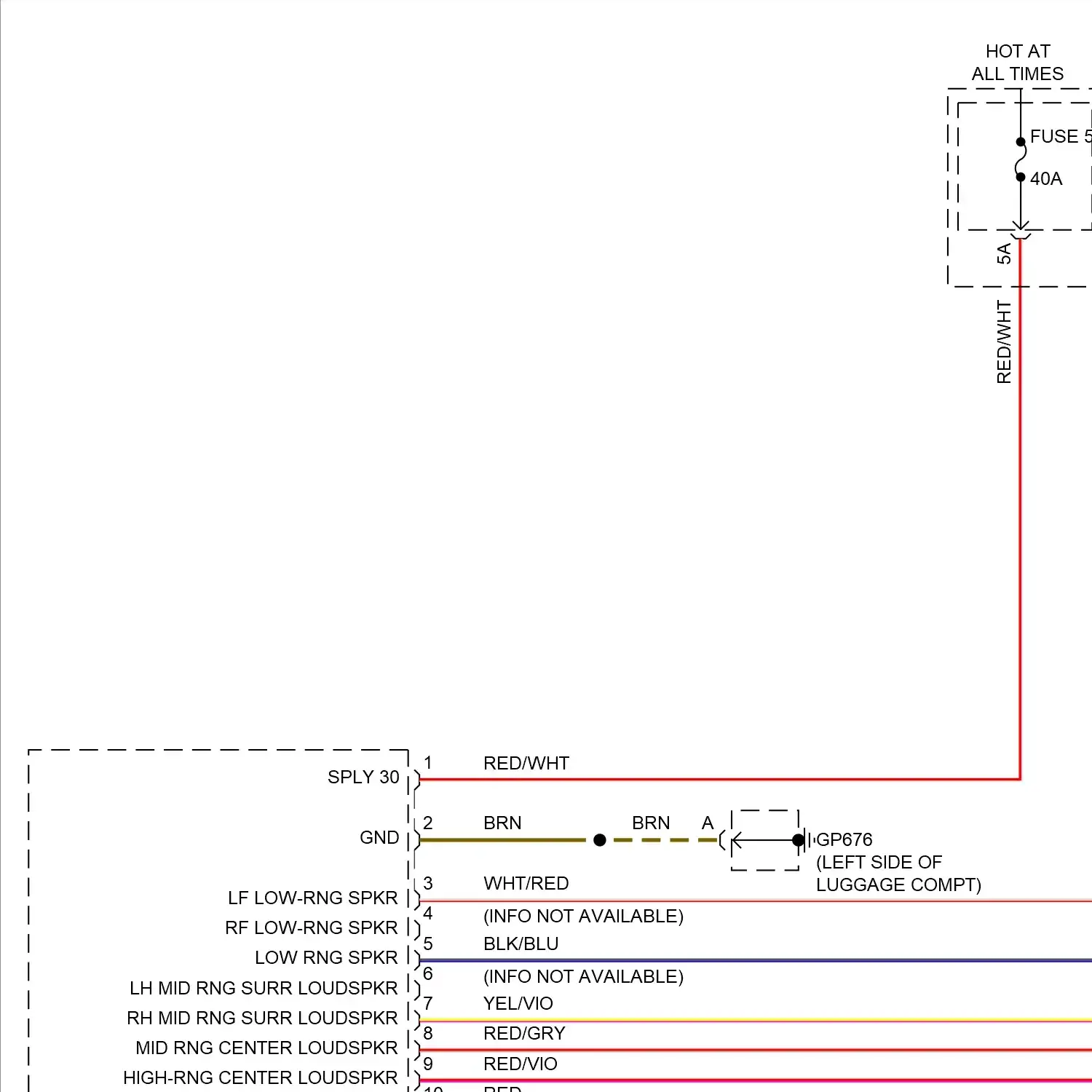Select the "RF LOW-RNG SPKR" label
This screenshot has height=1092, width=1092.
[x=312, y=927]
